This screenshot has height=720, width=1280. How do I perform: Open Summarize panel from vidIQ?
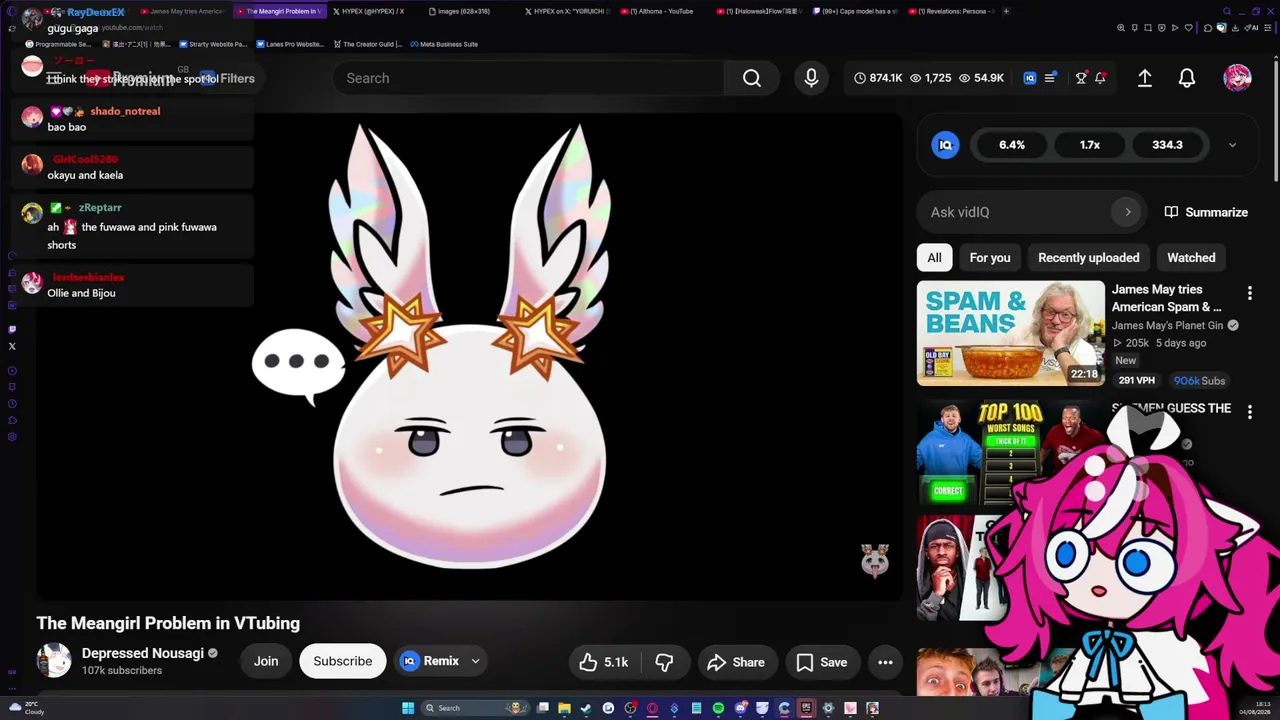1206,212
